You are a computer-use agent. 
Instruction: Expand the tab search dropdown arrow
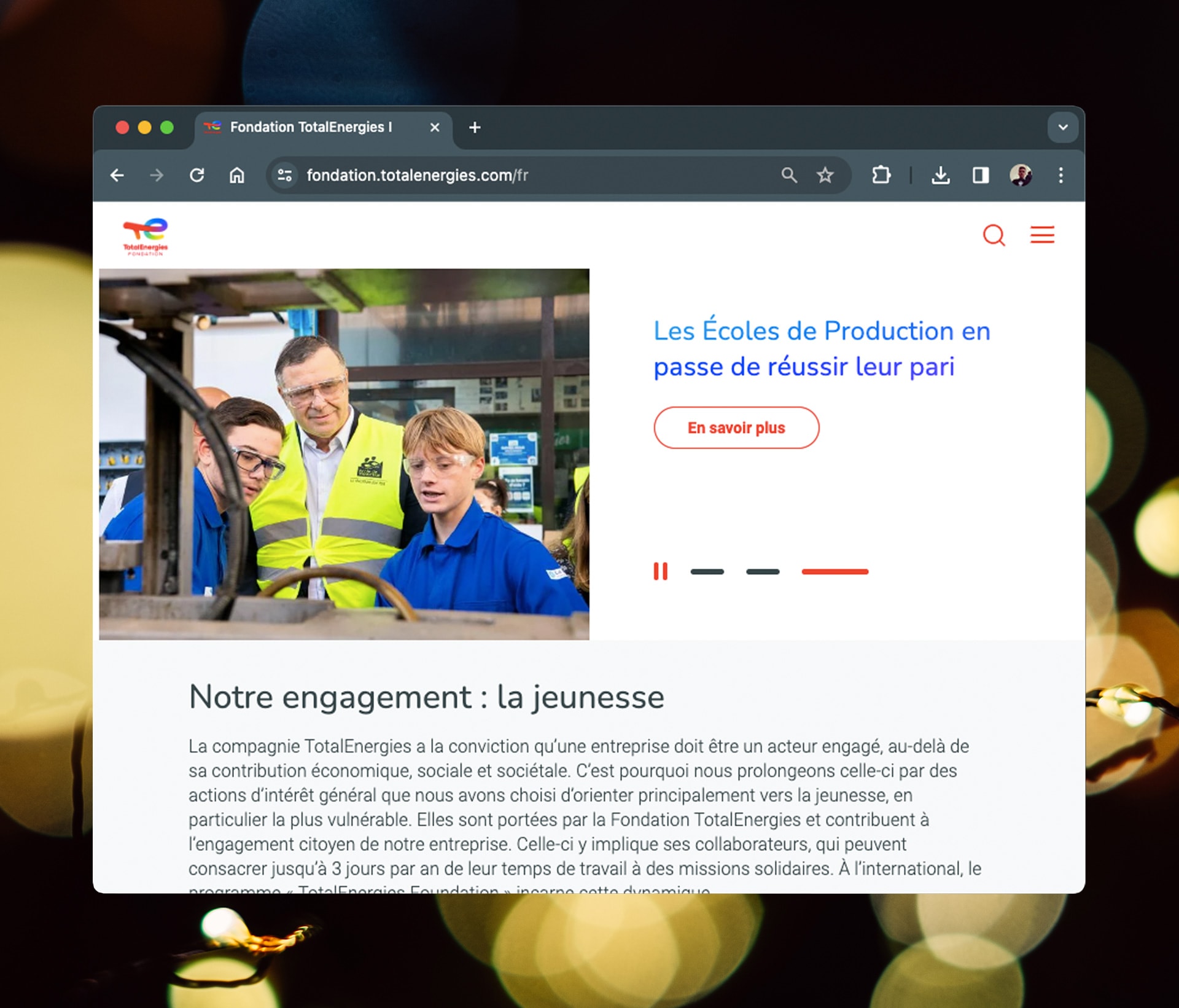(1063, 128)
